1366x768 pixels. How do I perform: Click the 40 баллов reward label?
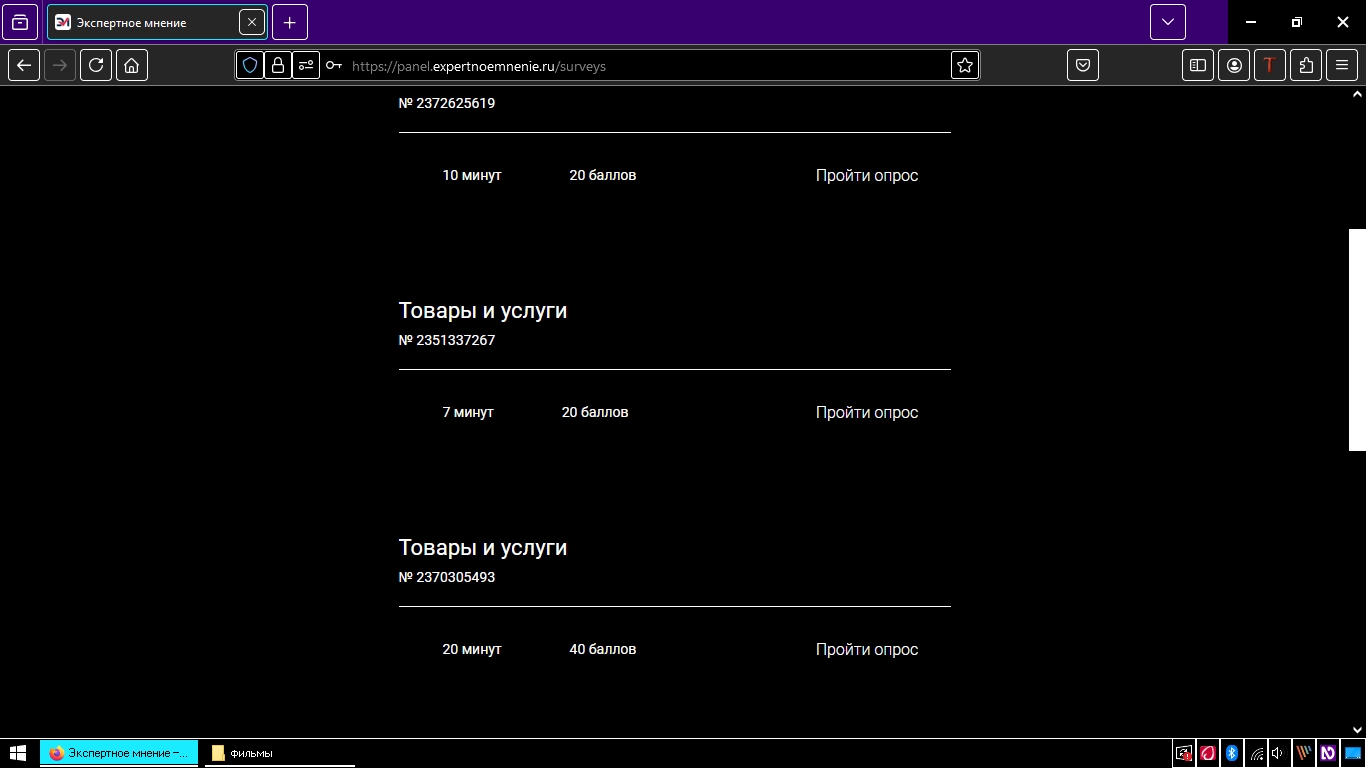click(x=603, y=649)
